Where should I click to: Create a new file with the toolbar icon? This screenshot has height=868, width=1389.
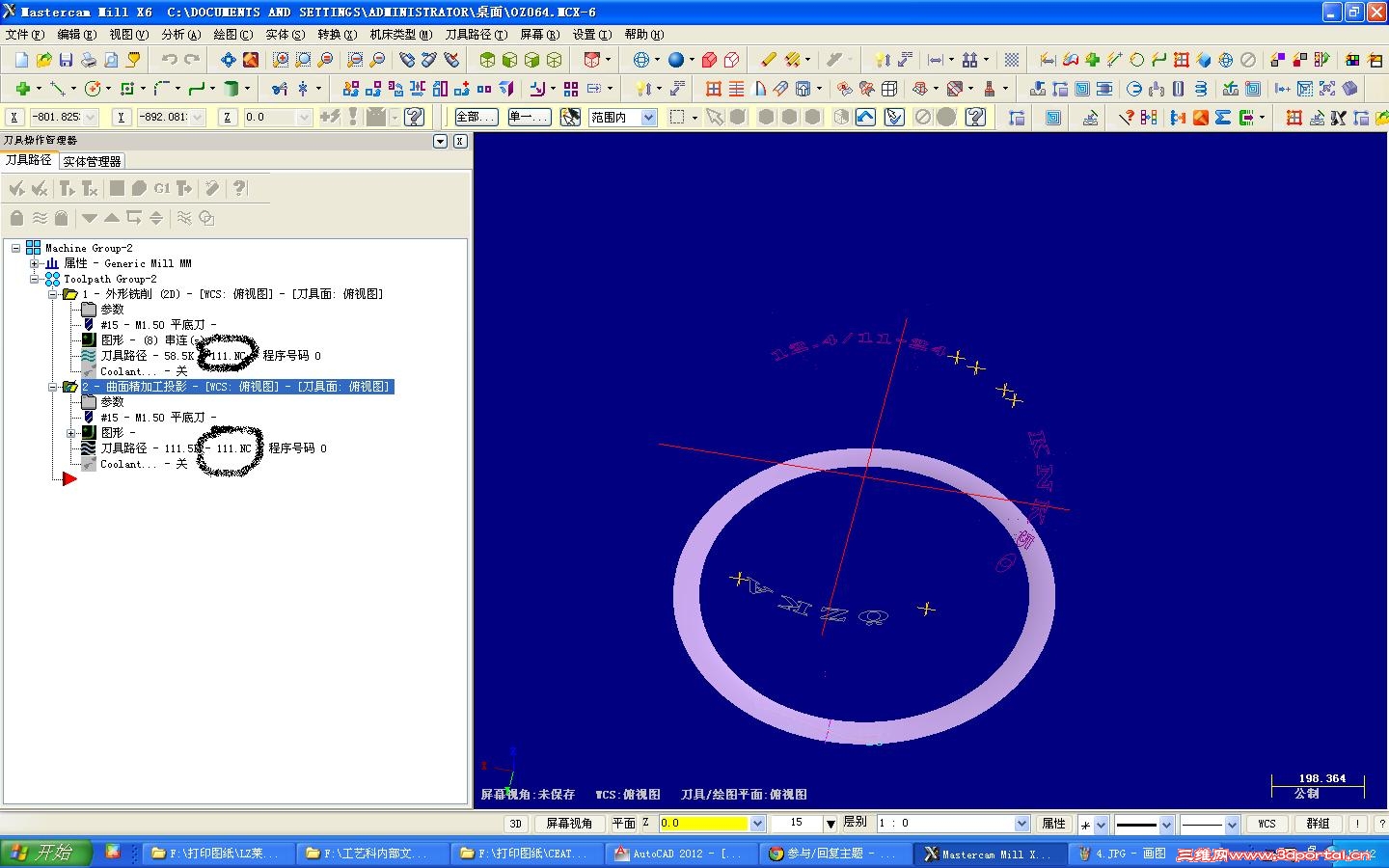click(21, 60)
